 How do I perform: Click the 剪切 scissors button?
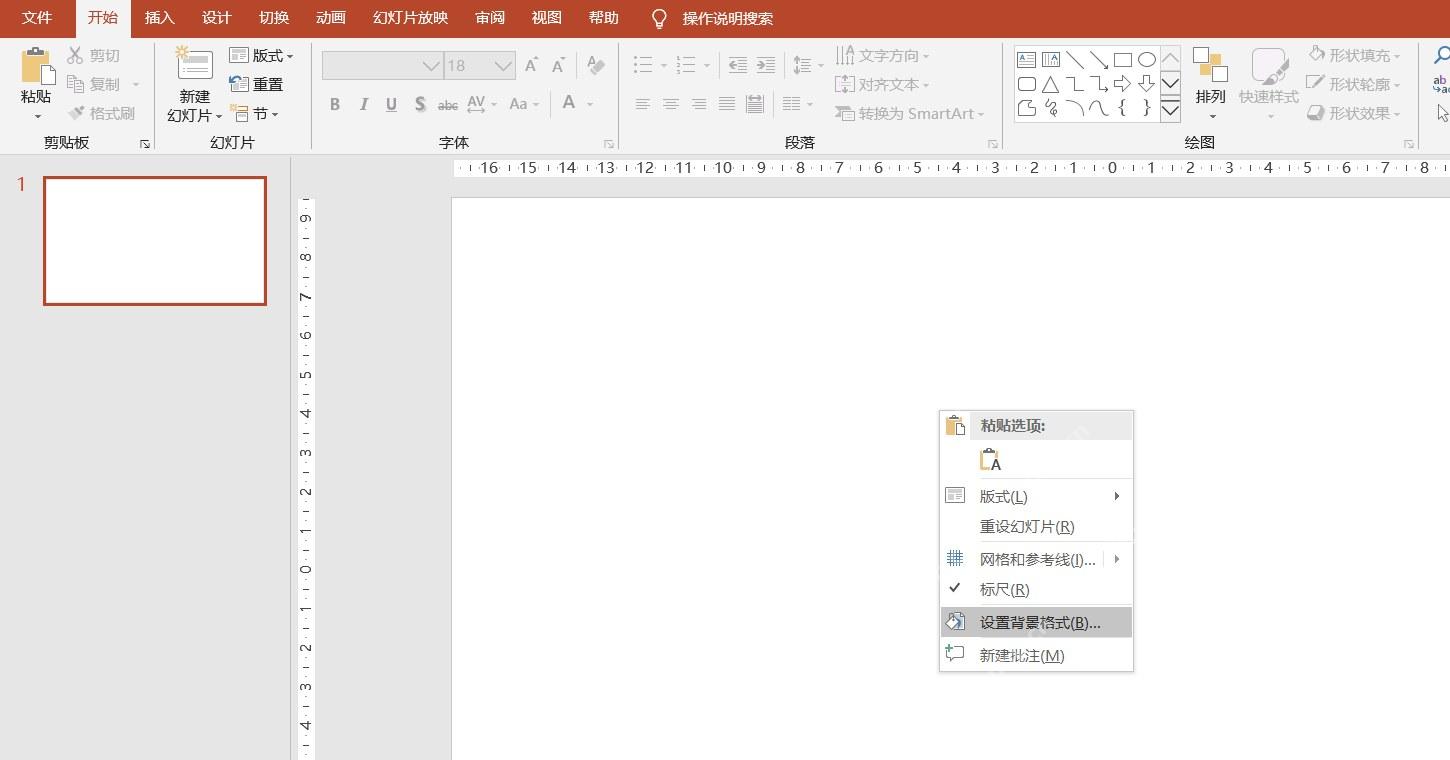click(x=93, y=56)
